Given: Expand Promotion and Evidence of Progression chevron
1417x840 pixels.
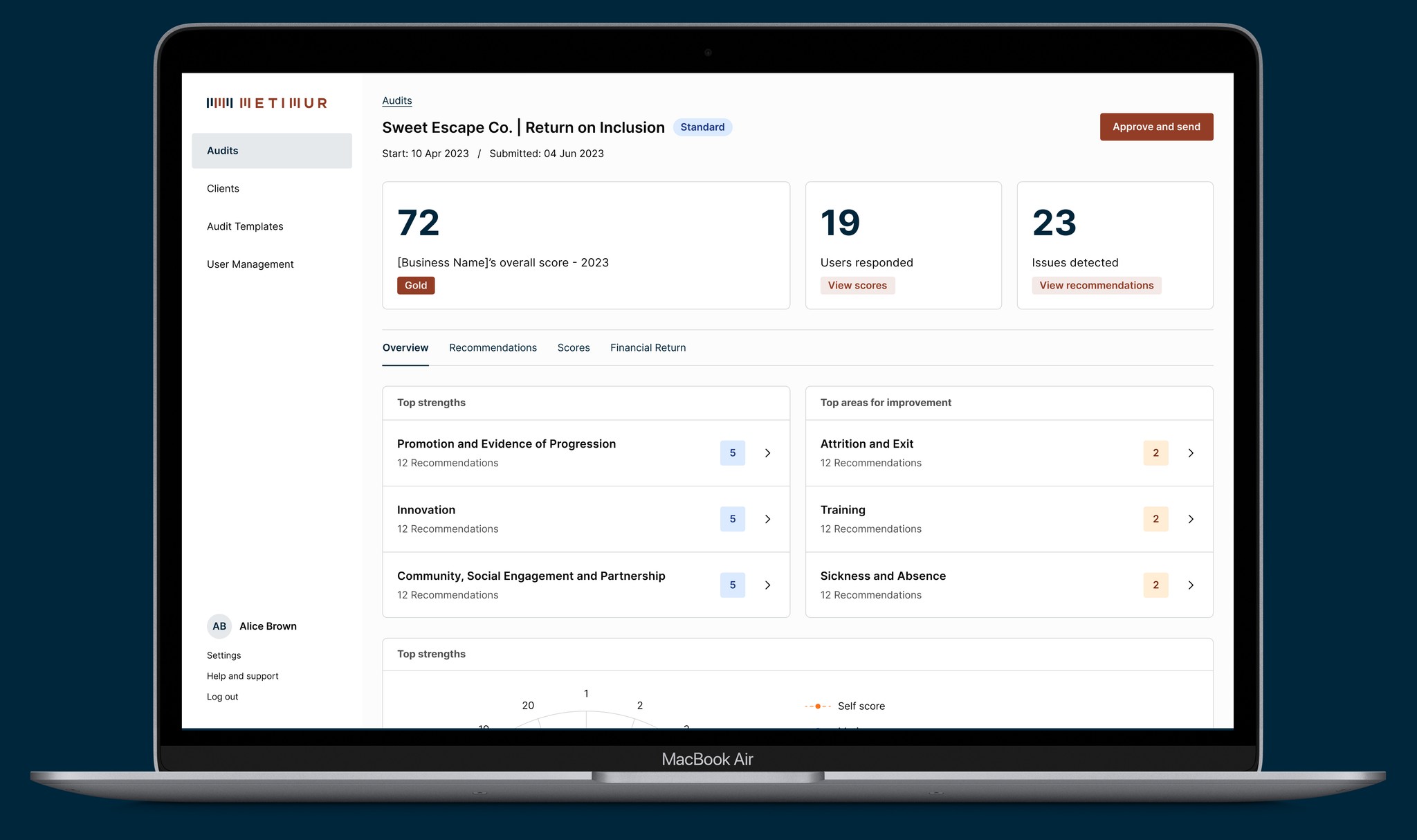Looking at the screenshot, I should (767, 453).
